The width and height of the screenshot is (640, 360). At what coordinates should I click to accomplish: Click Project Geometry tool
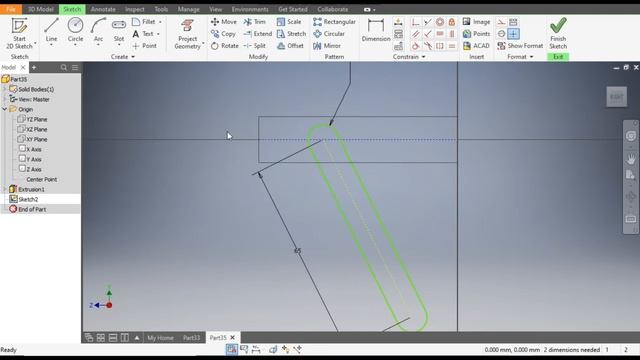pos(187,33)
